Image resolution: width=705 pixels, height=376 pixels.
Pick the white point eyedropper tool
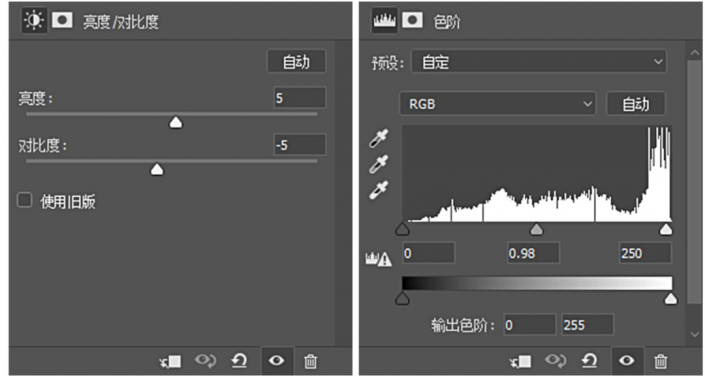(x=379, y=190)
